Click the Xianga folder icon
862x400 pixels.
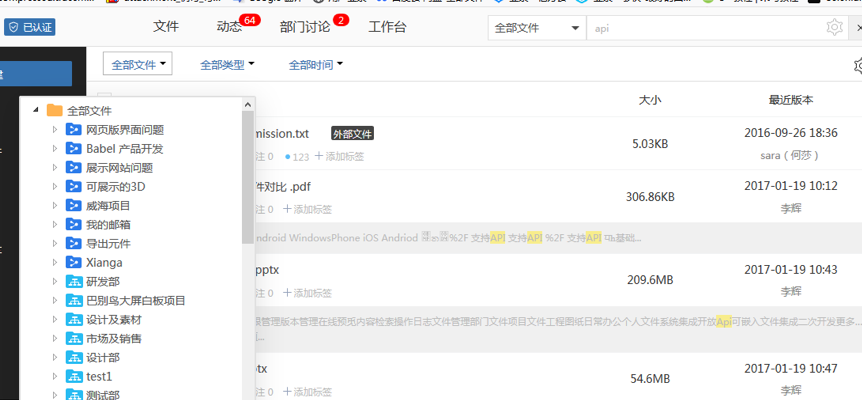coord(74,262)
